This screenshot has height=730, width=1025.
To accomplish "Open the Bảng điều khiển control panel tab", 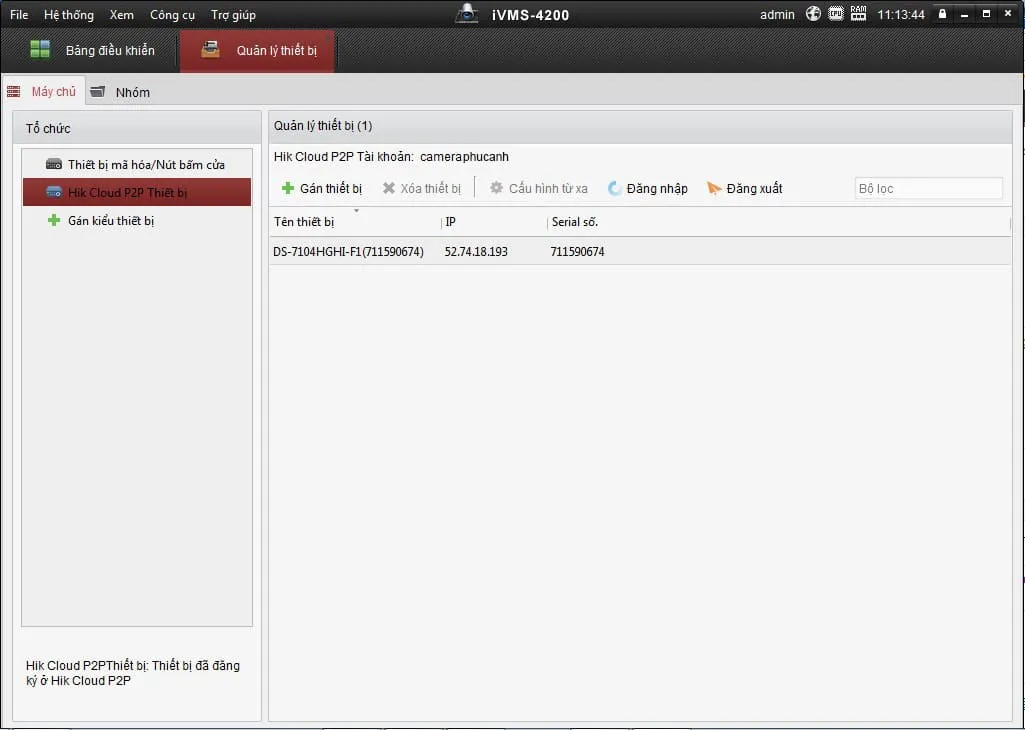I will coord(93,50).
